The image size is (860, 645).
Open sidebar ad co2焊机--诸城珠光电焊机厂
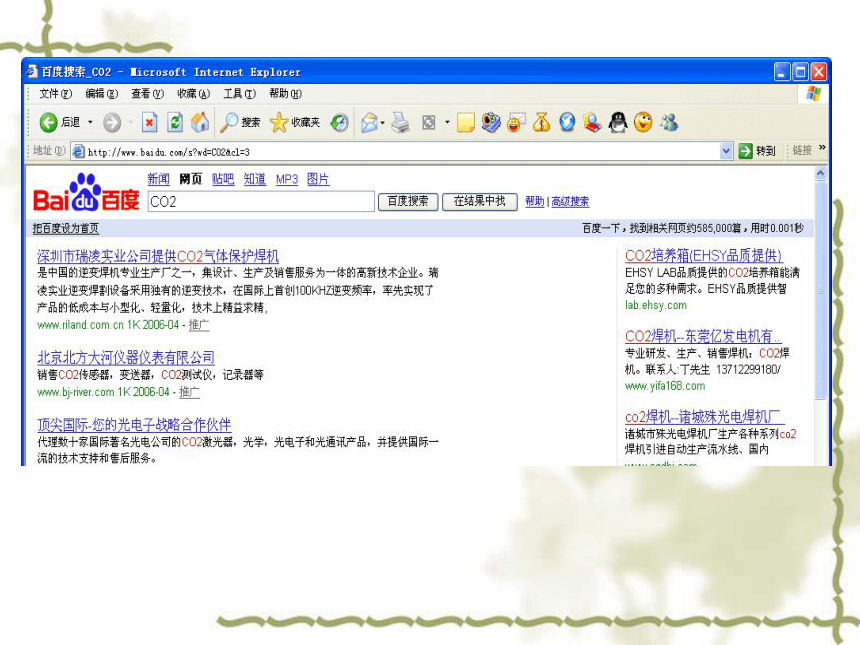tap(704, 417)
